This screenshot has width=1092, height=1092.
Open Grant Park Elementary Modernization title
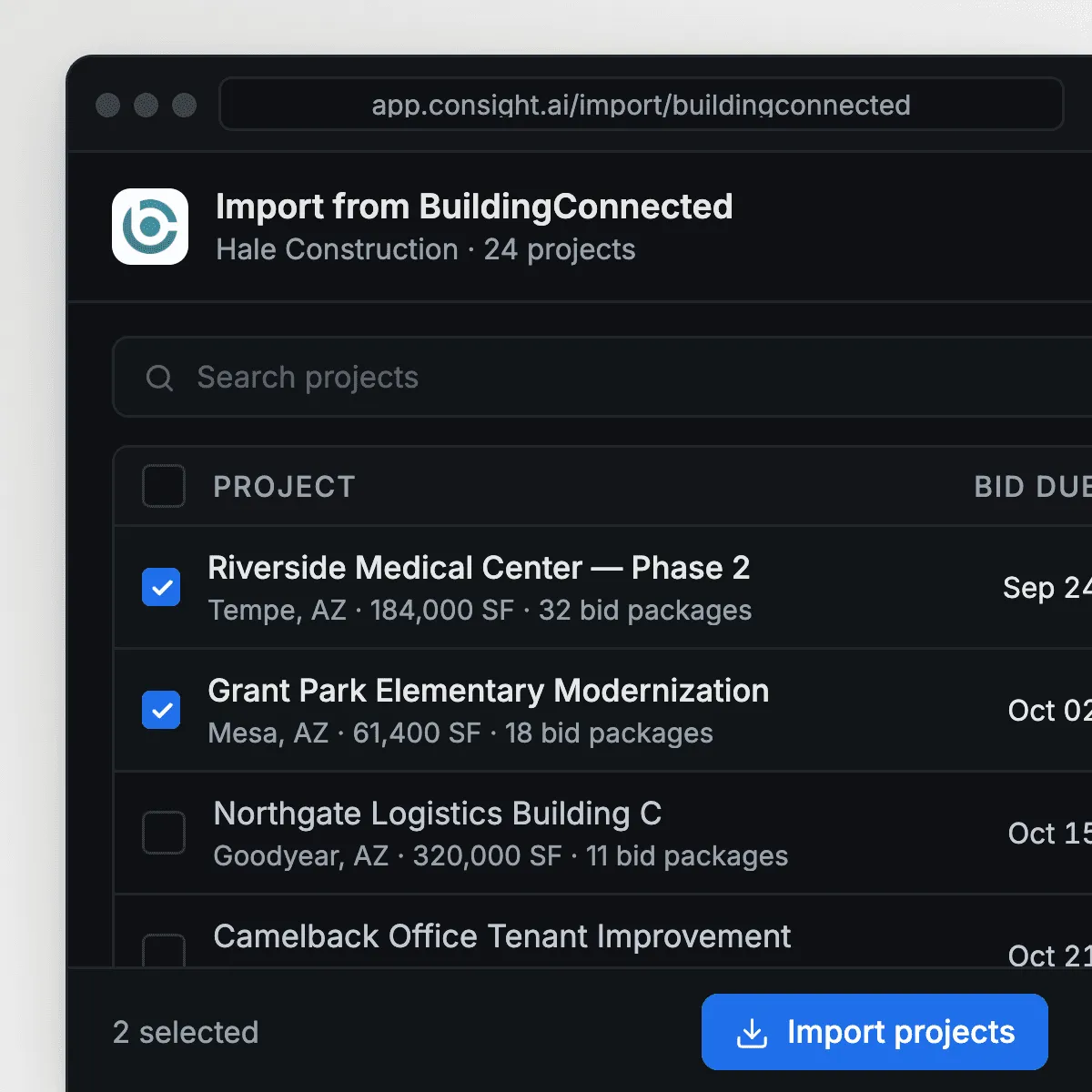489,691
